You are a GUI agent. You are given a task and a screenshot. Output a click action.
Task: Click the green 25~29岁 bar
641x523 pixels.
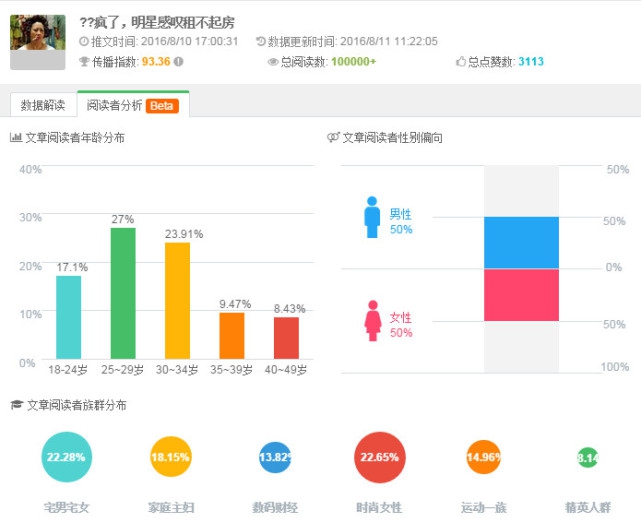(x=123, y=293)
